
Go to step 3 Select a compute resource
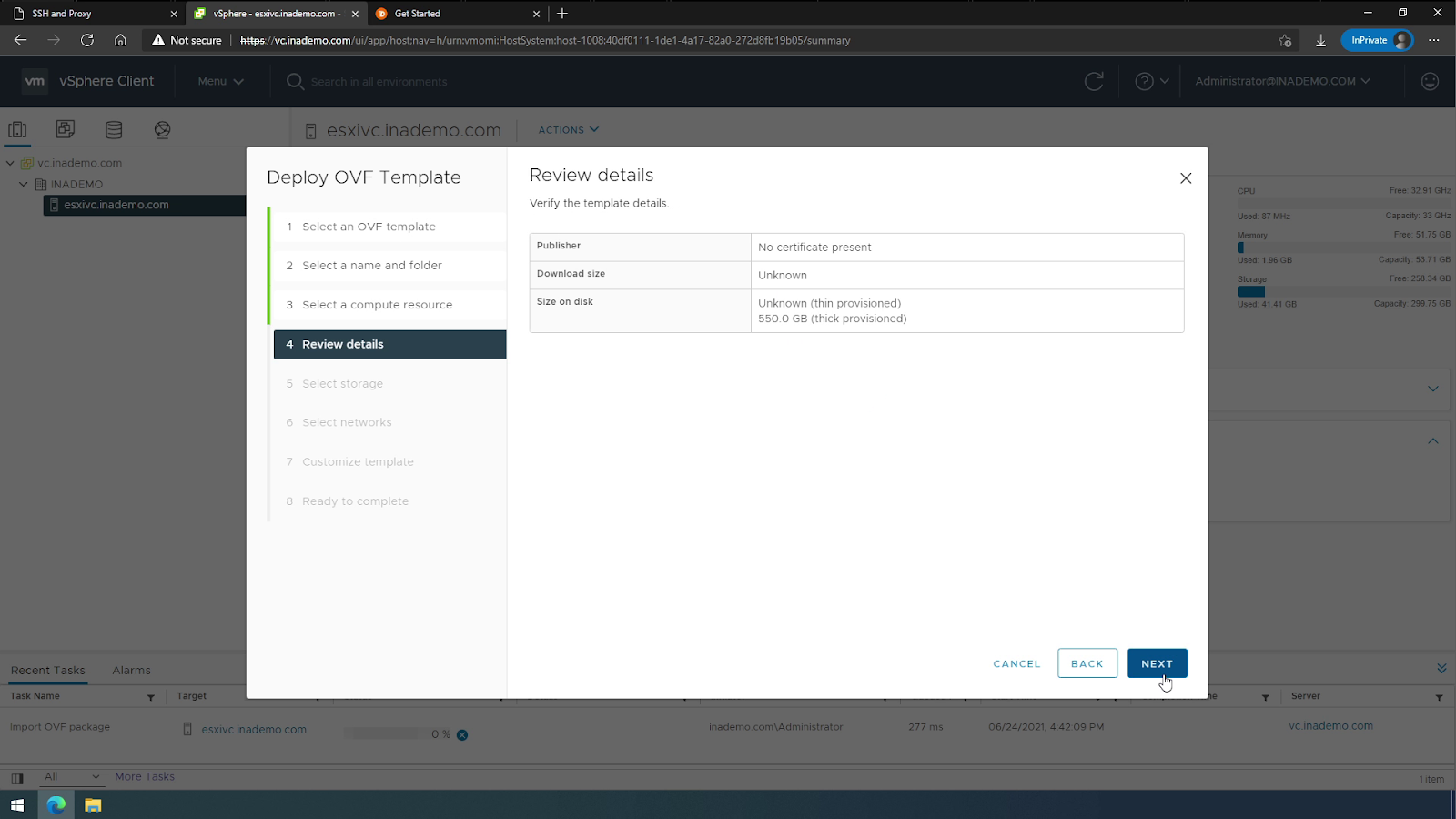point(389,305)
